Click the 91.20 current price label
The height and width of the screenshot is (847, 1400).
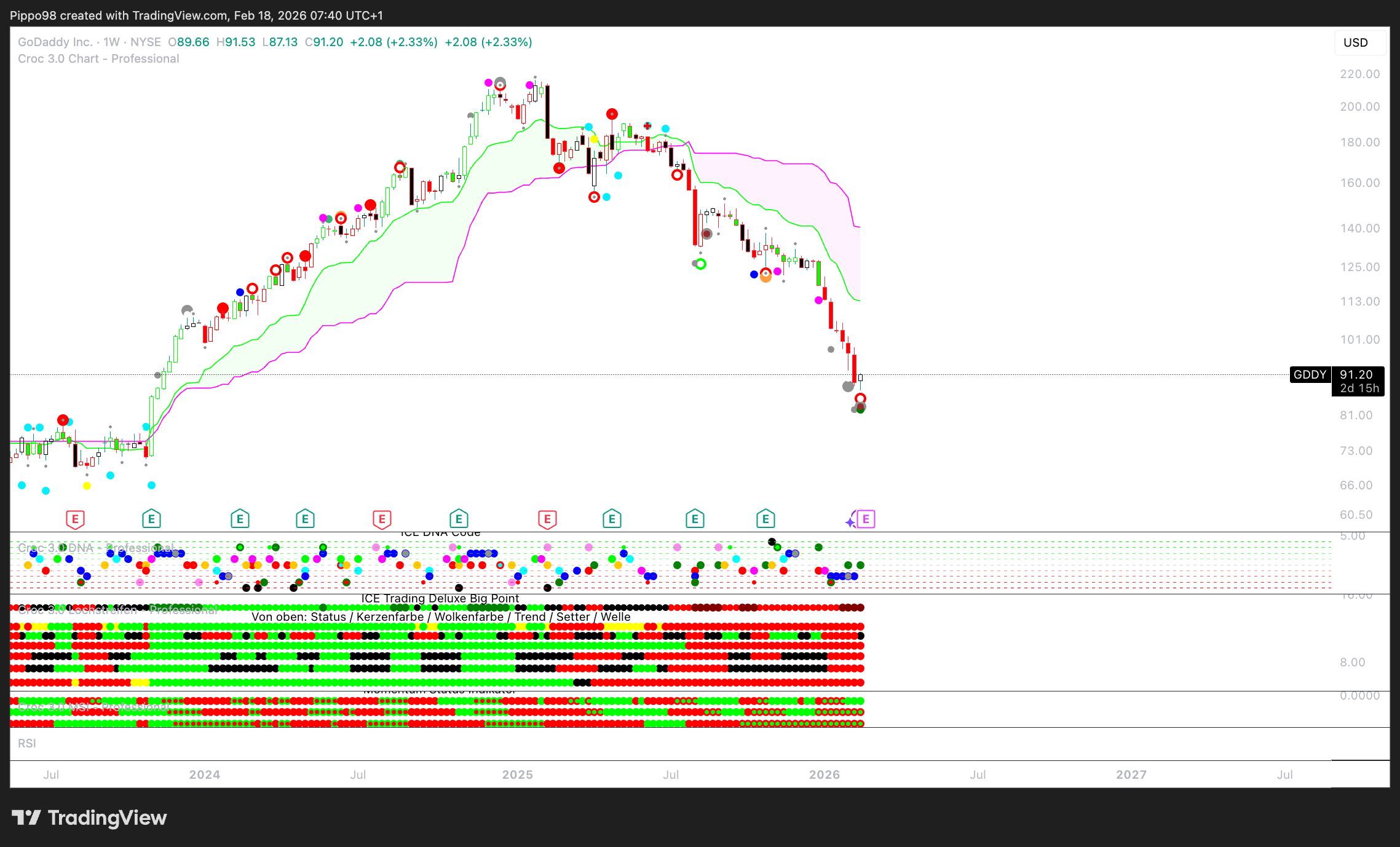pyautogui.click(x=1356, y=374)
